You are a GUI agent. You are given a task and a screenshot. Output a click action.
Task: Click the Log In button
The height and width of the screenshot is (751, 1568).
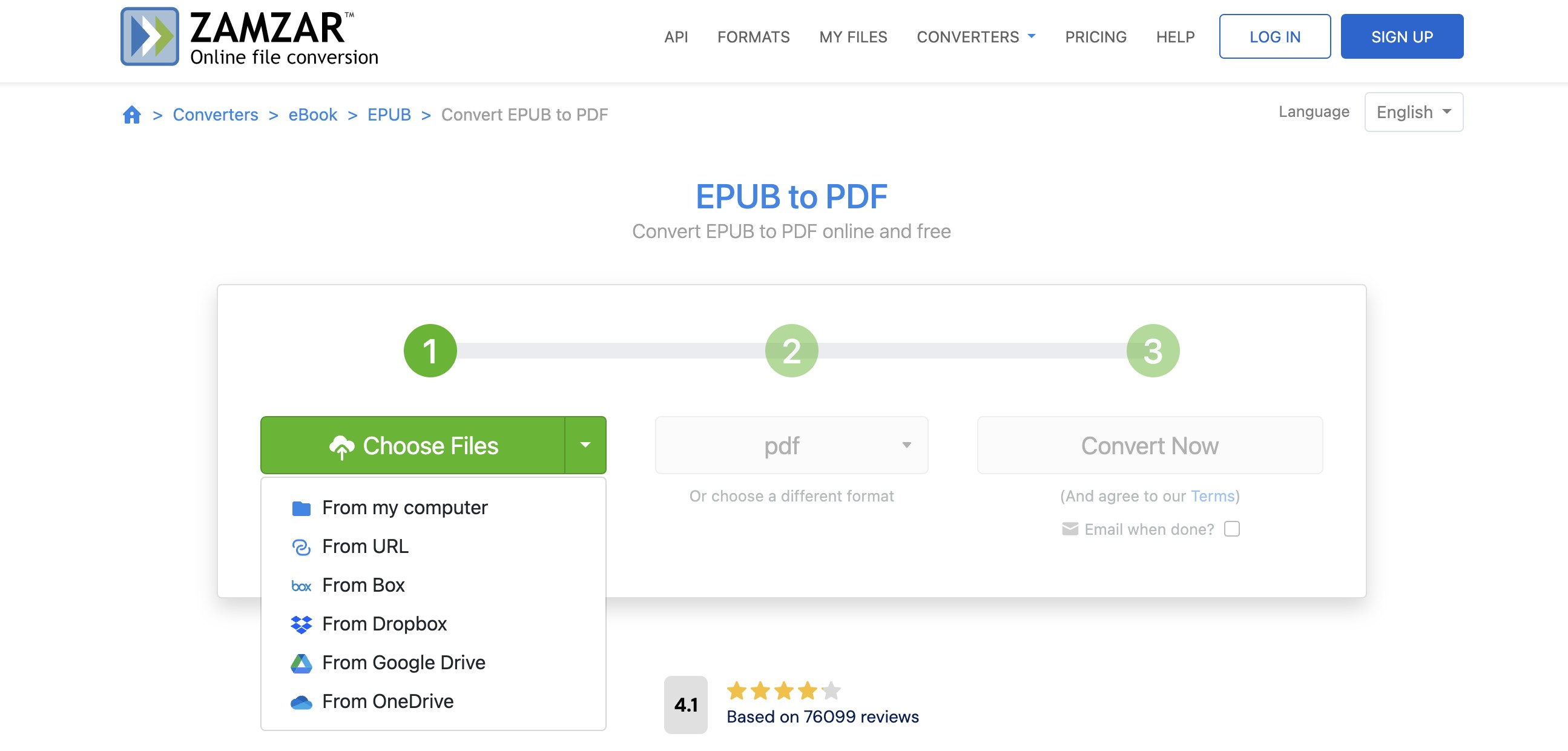(x=1274, y=36)
